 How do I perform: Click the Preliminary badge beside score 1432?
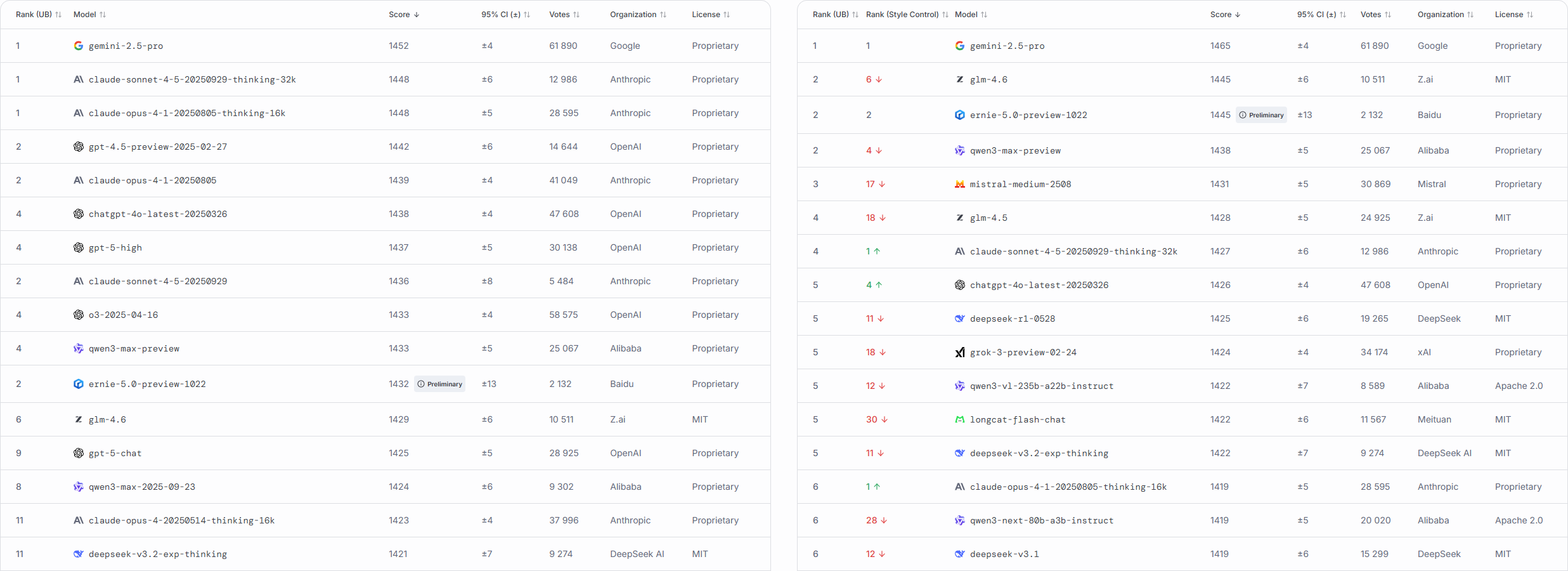[439, 384]
